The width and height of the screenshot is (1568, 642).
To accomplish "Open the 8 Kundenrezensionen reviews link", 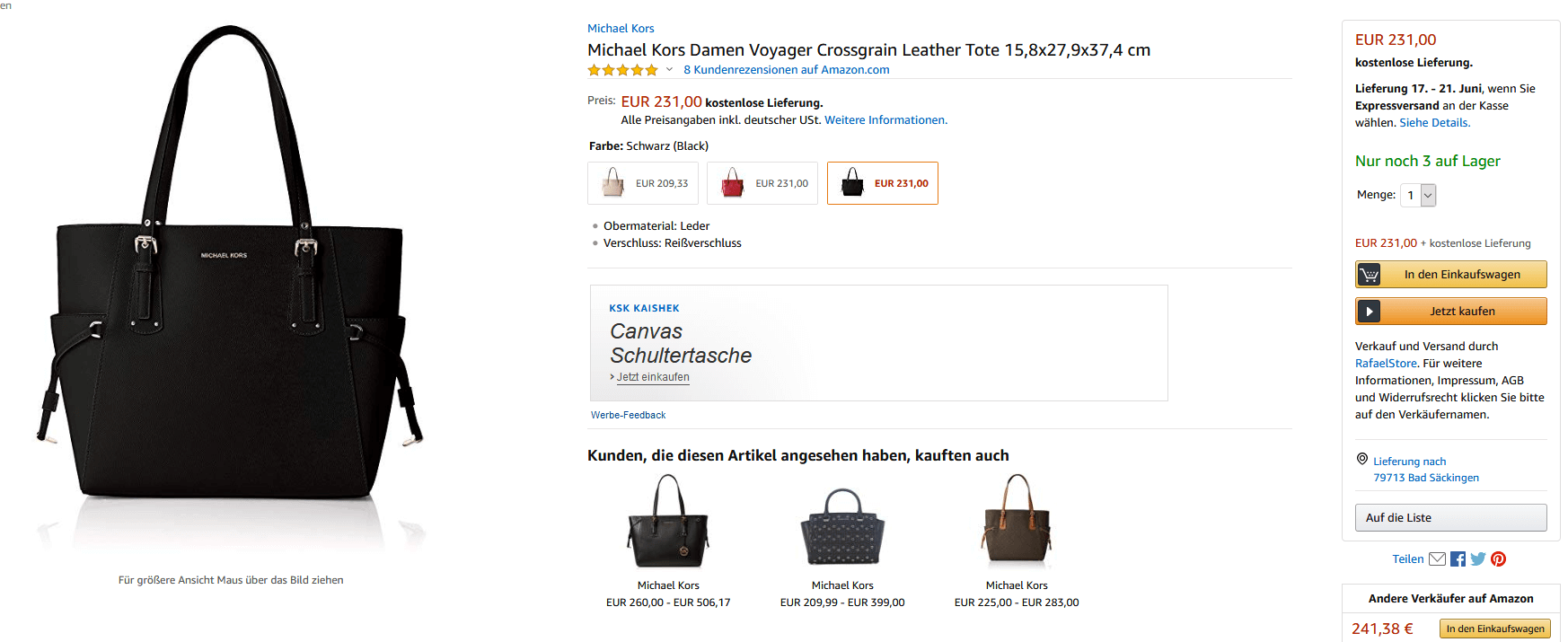I will [x=786, y=70].
